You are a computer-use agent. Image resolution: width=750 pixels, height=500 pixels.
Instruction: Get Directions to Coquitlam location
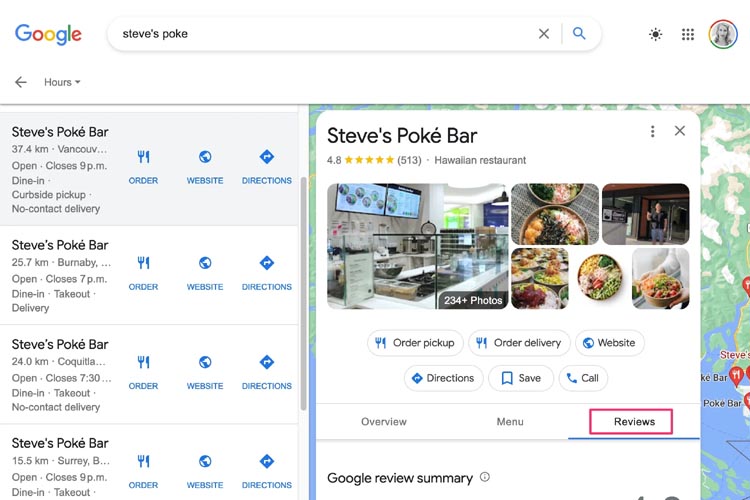coord(267,371)
